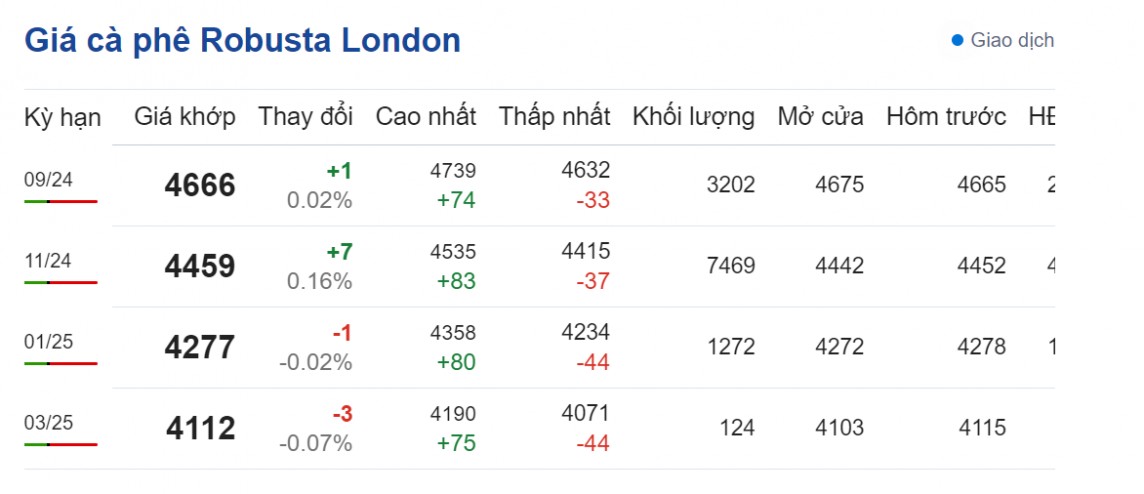Click the Thay đổi column header
Screen dimensions: 1144x494
305,116
